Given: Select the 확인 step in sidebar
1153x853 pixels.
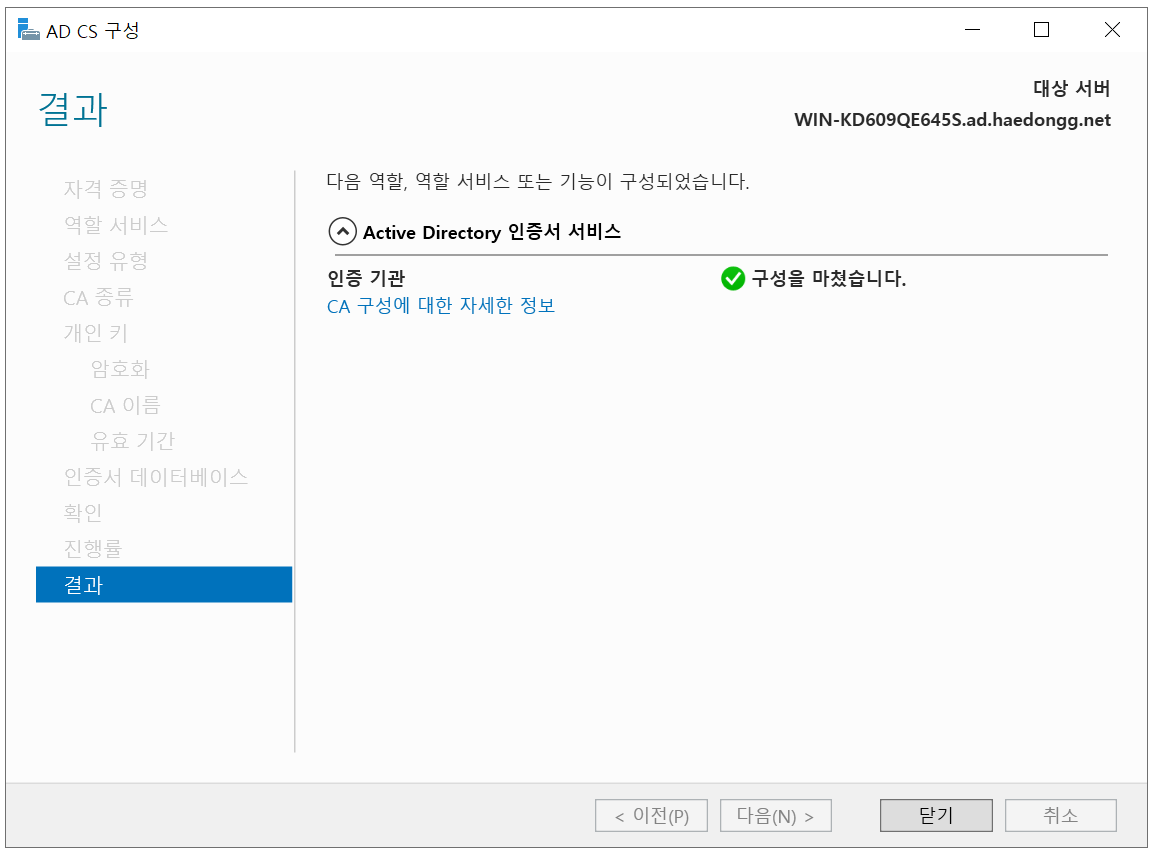Looking at the screenshot, I should point(83,513).
